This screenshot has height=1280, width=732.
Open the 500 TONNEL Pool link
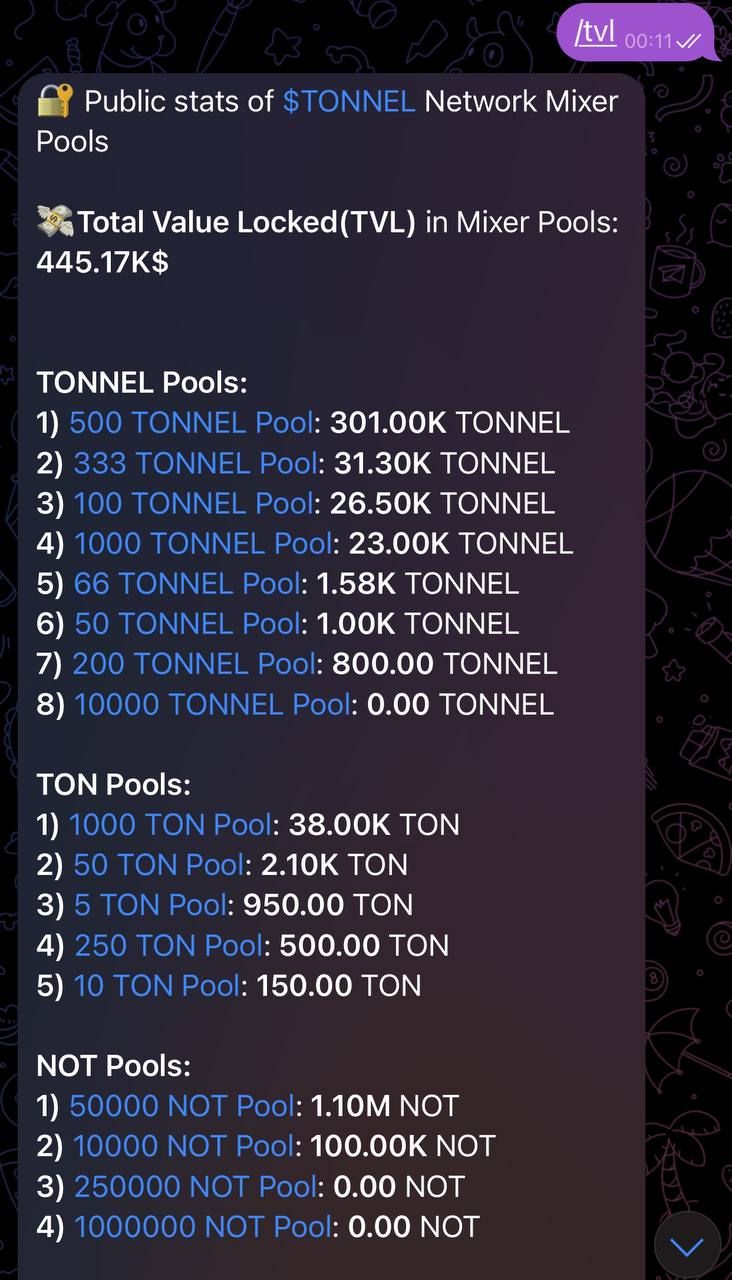[x=191, y=423]
